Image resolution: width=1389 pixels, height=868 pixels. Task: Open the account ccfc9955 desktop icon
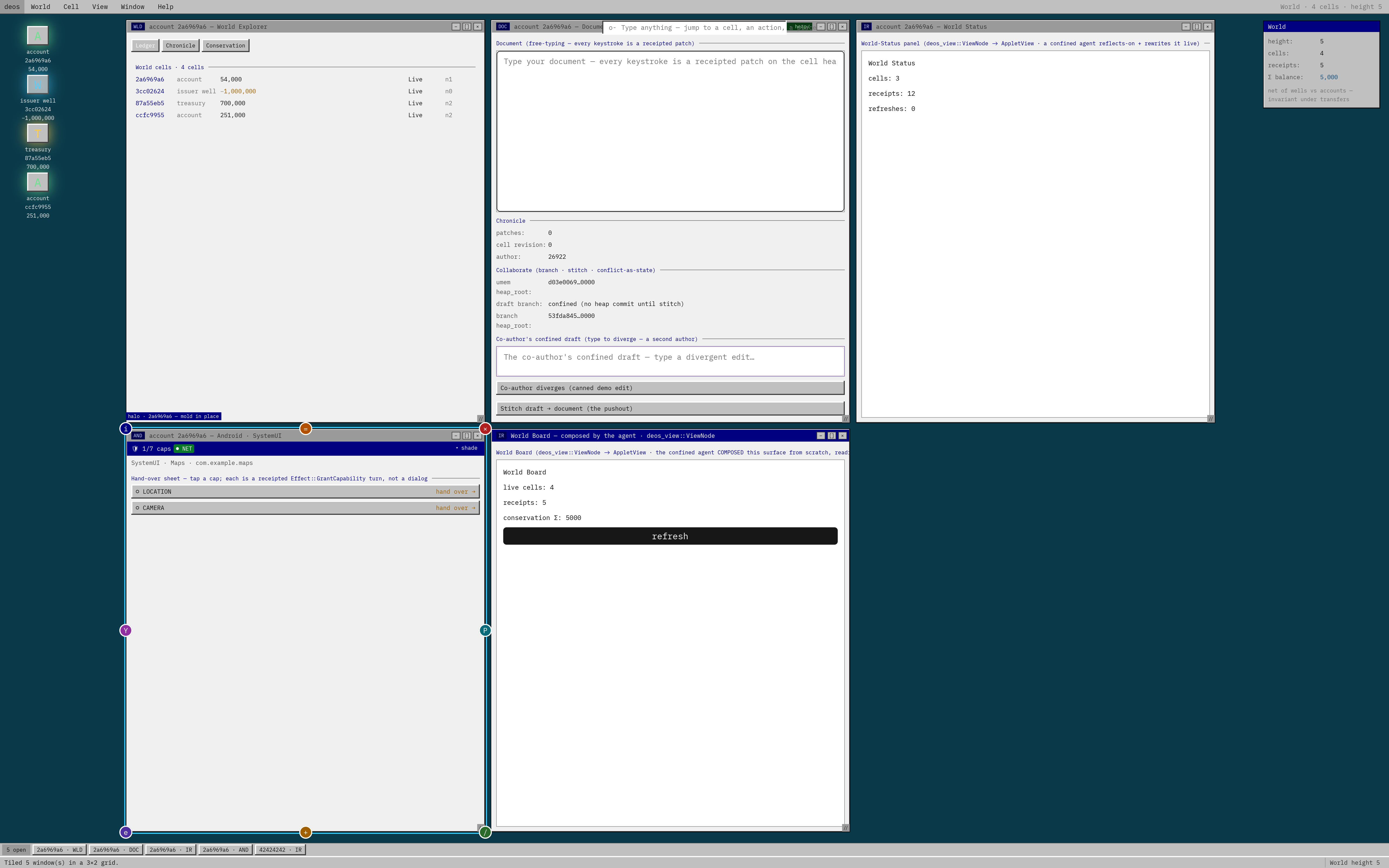click(37, 183)
